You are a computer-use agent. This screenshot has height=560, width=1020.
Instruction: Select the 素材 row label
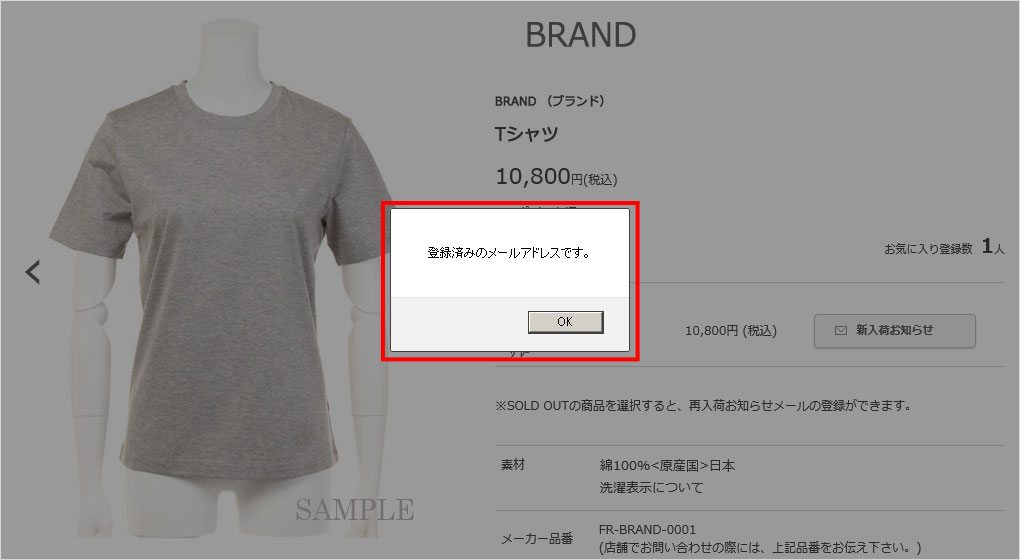click(x=513, y=464)
